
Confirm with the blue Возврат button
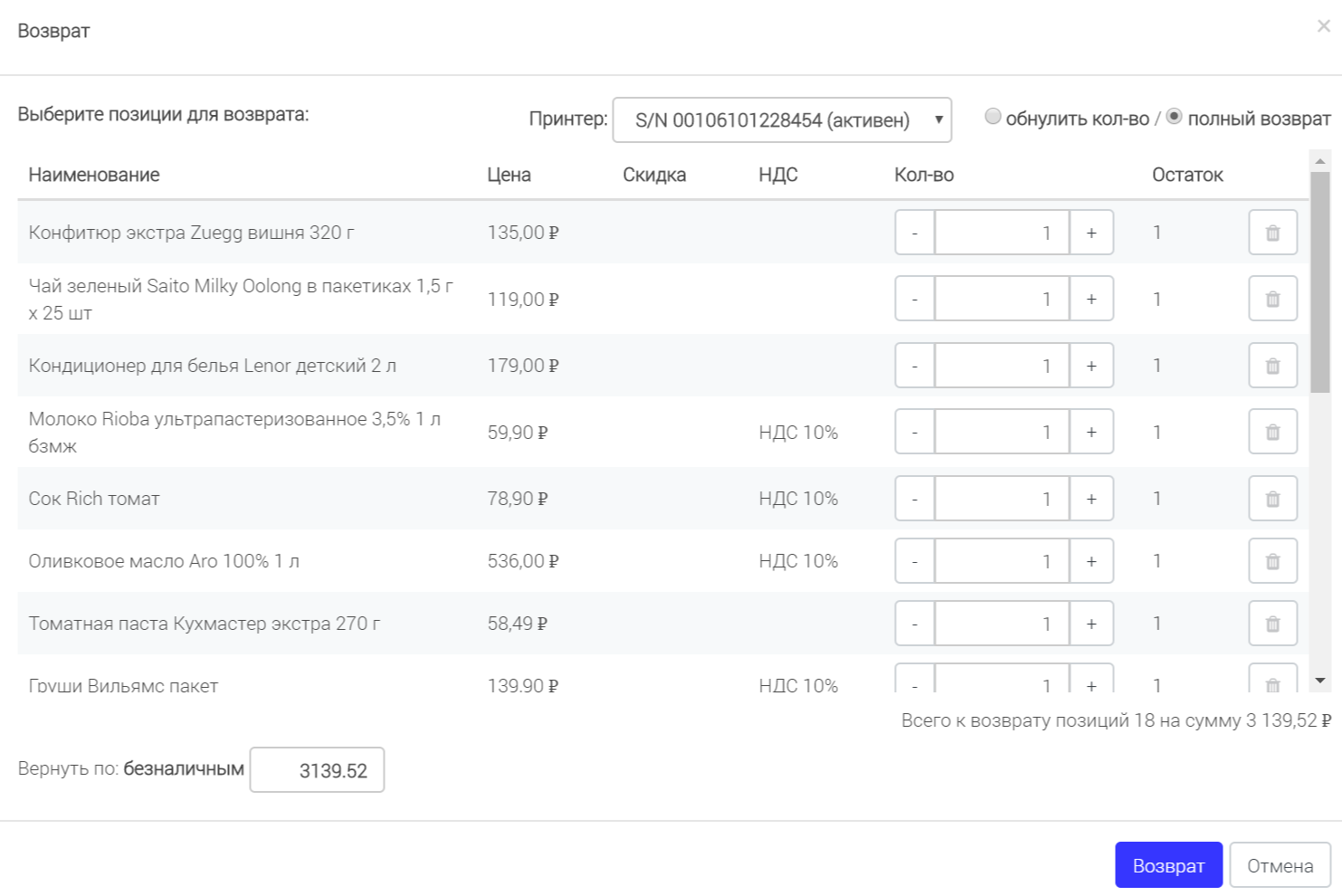[1168, 865]
